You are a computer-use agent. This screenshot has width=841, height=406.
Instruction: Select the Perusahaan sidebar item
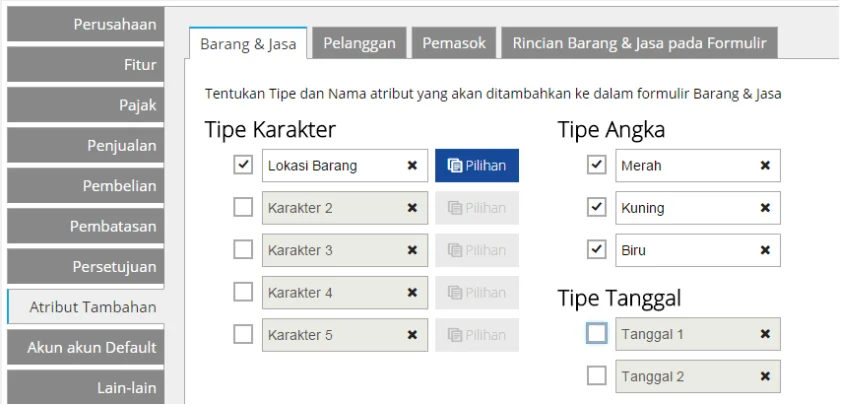coord(85,24)
